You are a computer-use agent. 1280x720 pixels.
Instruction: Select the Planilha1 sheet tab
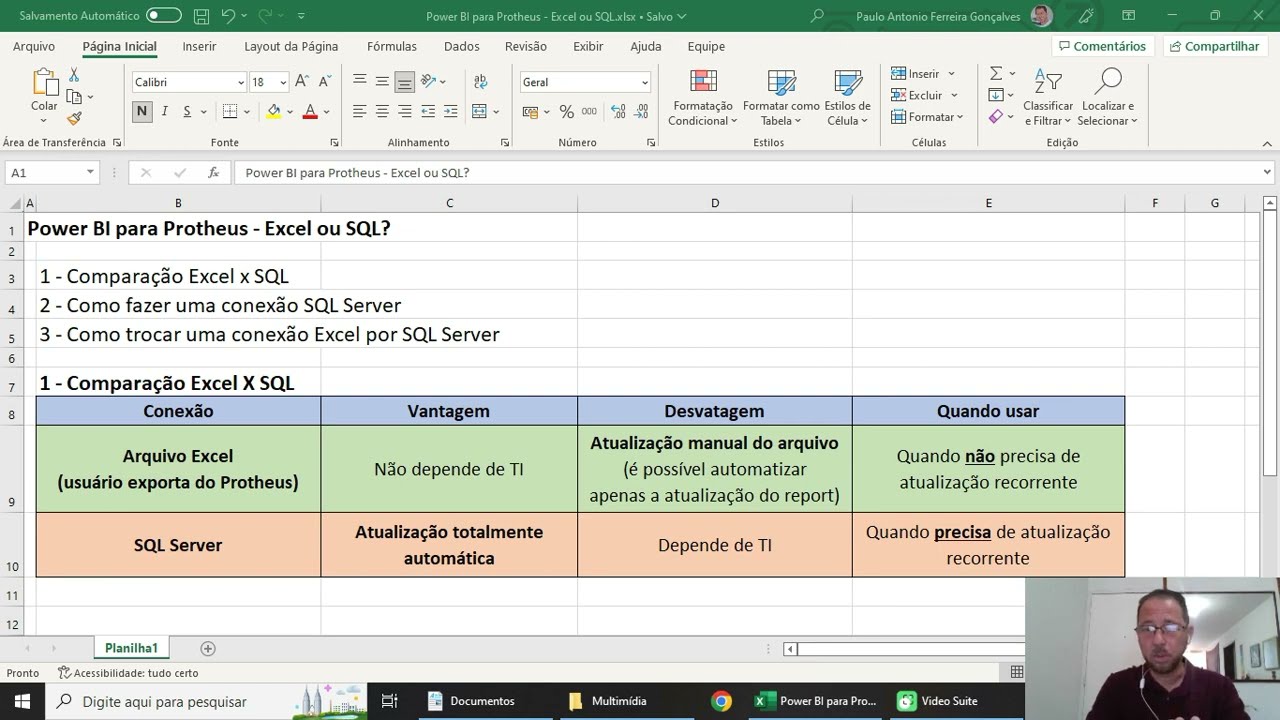(x=131, y=648)
